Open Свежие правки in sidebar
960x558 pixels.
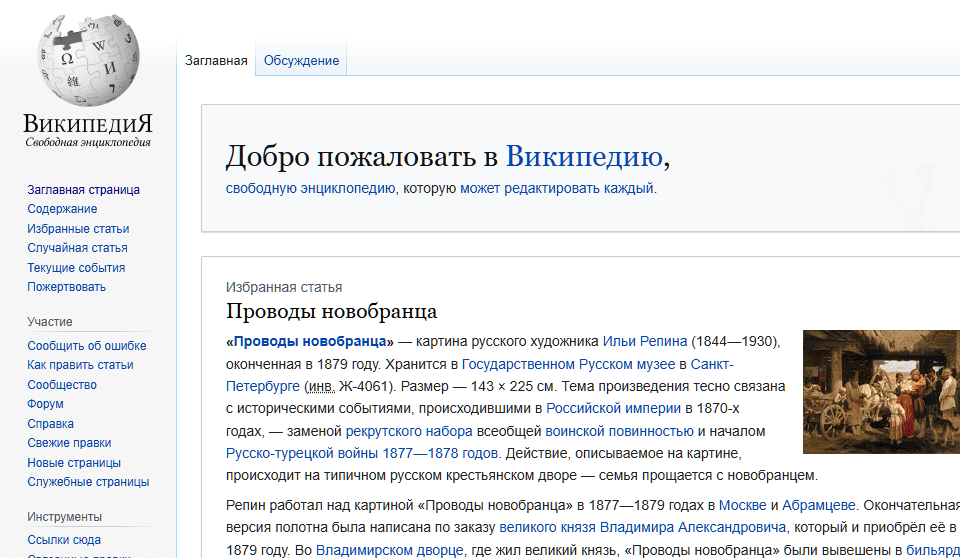click(x=69, y=443)
